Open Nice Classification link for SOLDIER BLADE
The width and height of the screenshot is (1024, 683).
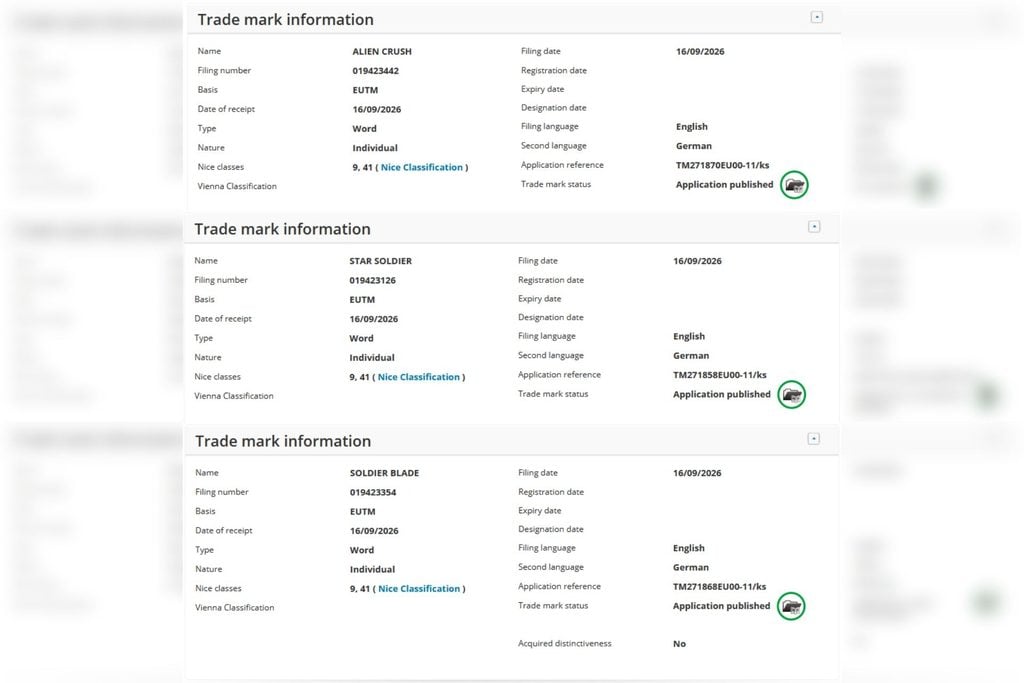pyautogui.click(x=419, y=588)
